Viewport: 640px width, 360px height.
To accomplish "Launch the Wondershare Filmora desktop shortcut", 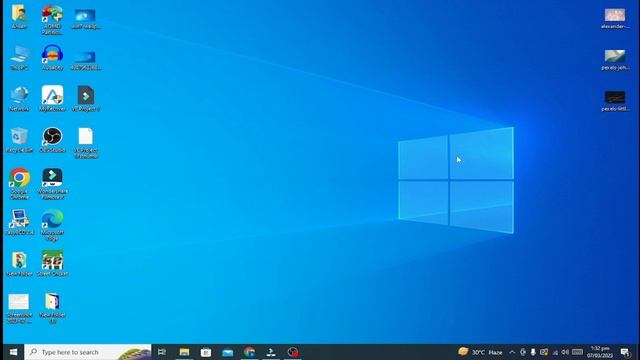I will coord(52,184).
